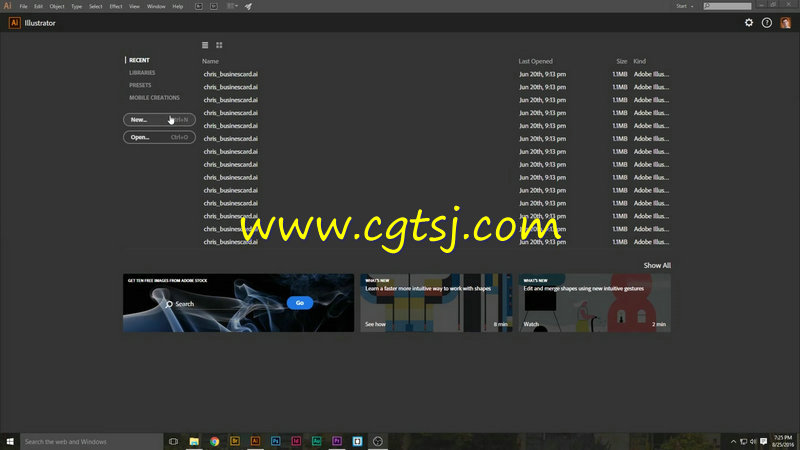Image resolution: width=800 pixels, height=450 pixels.
Task: Open the Select menu
Action: coord(95,6)
